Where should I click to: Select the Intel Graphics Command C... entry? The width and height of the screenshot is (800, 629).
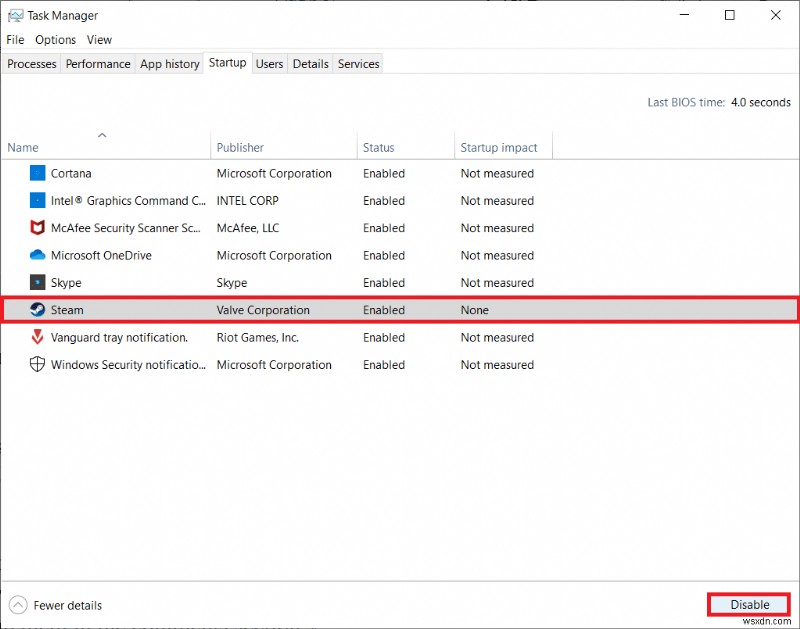[128, 200]
